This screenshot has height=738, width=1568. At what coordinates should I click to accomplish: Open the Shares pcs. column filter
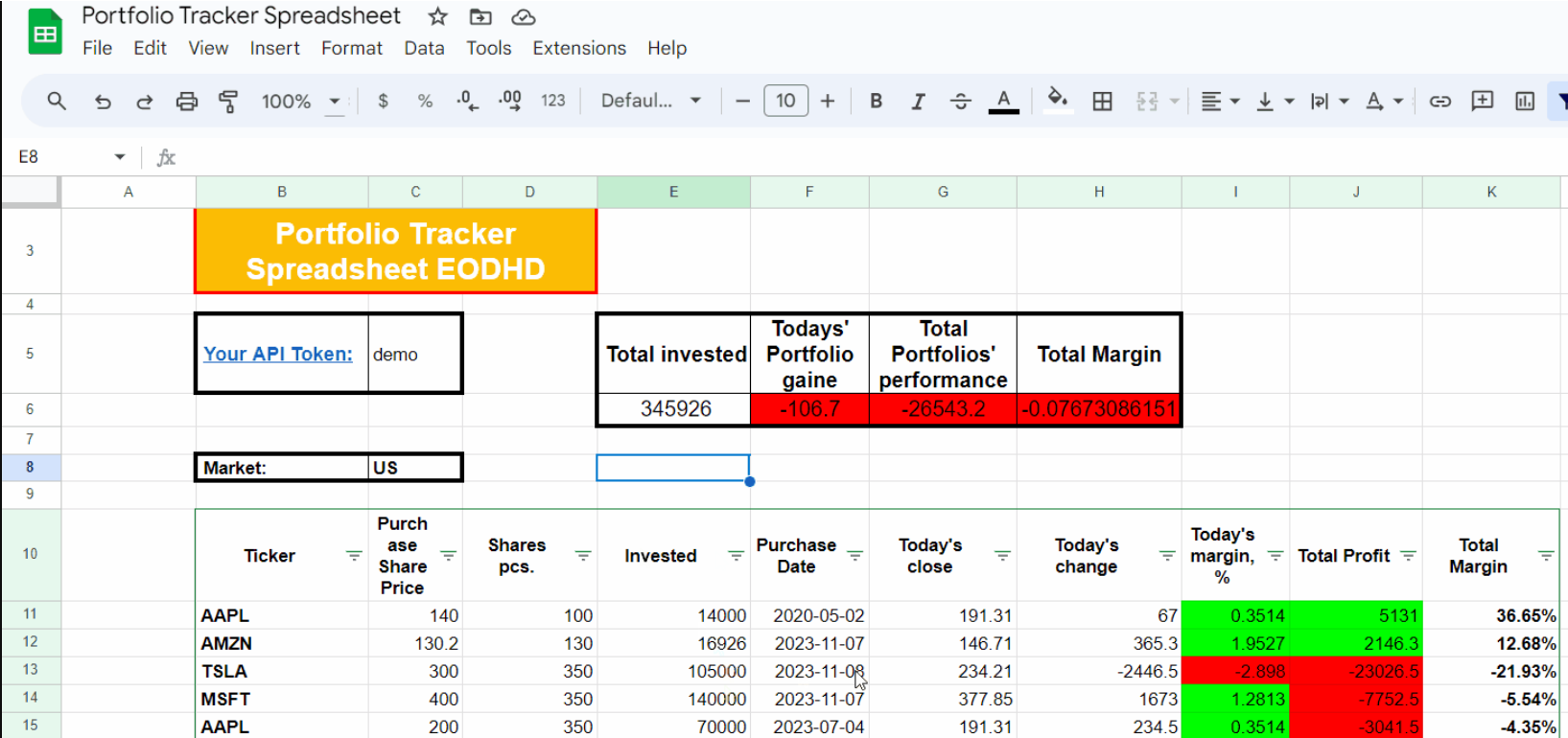583,556
